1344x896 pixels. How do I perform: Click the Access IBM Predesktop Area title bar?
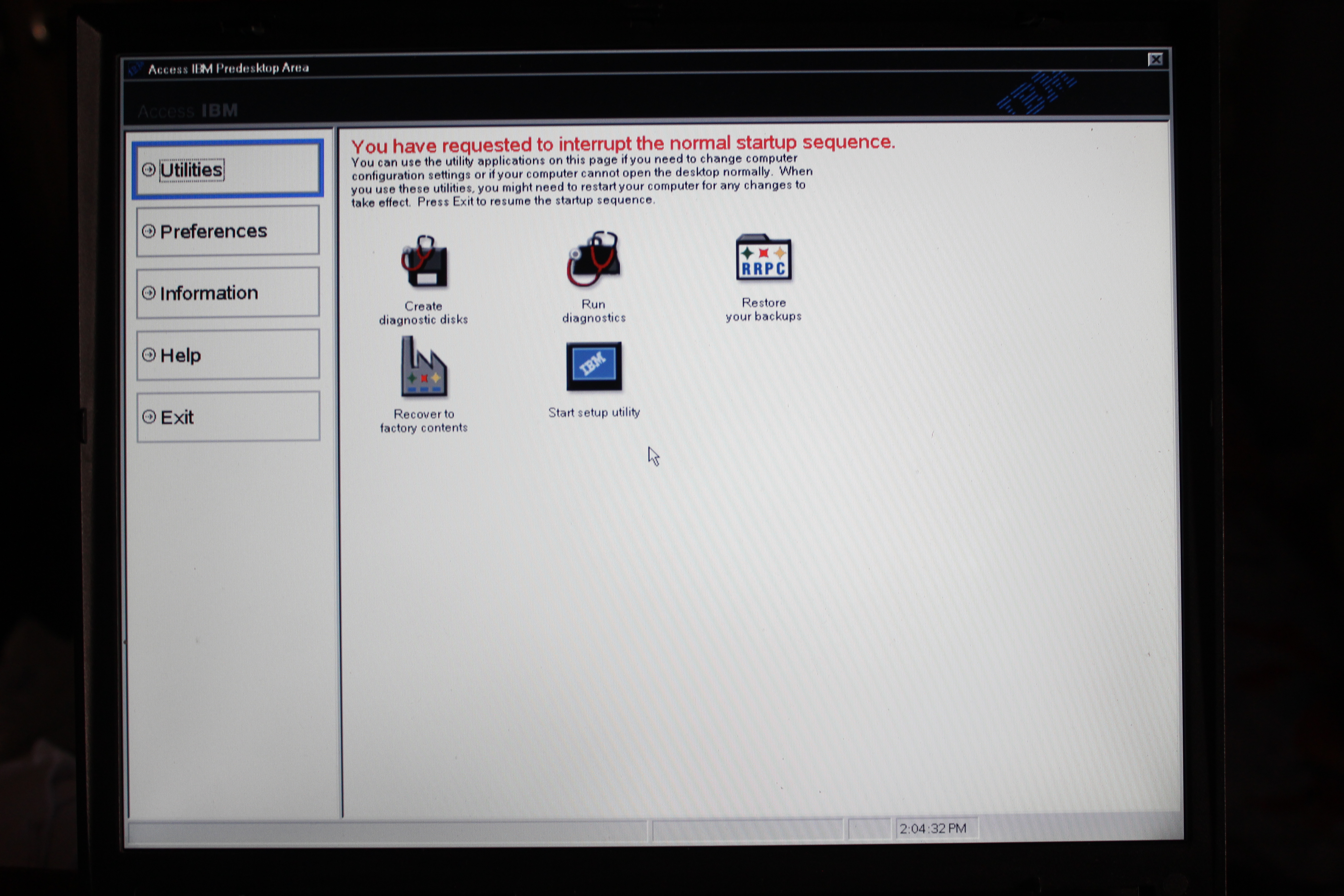tap(229, 68)
